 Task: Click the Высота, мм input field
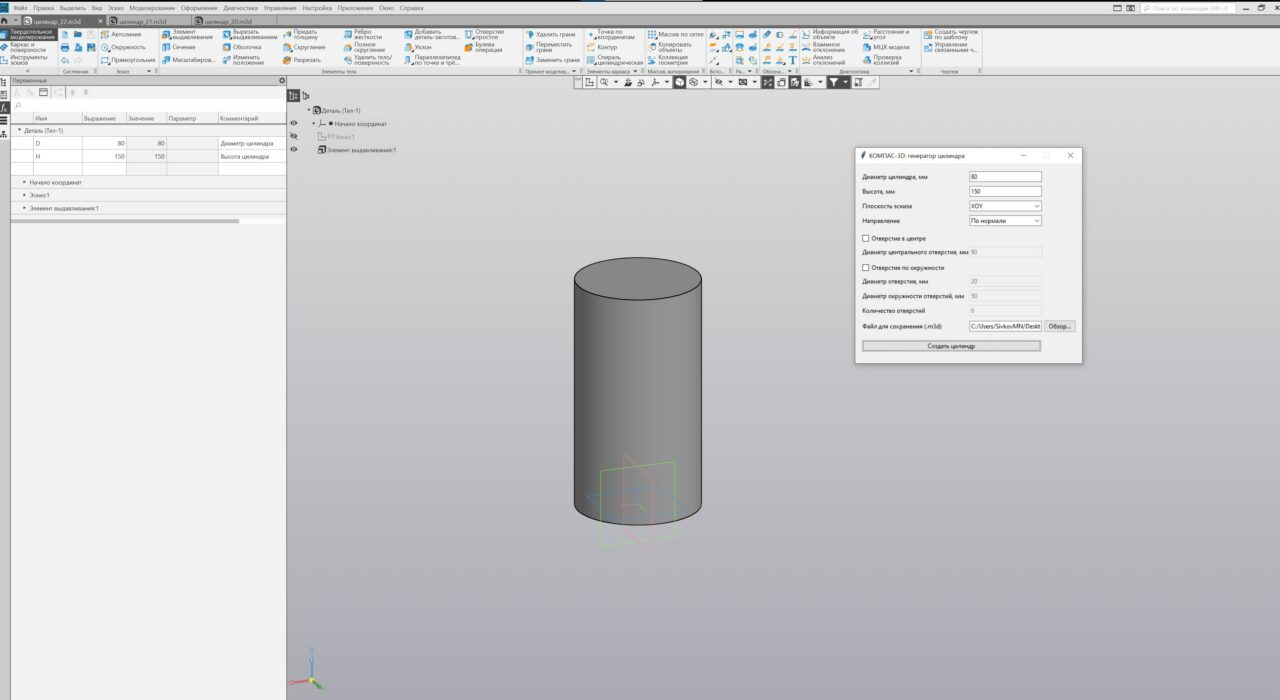[x=1005, y=191]
